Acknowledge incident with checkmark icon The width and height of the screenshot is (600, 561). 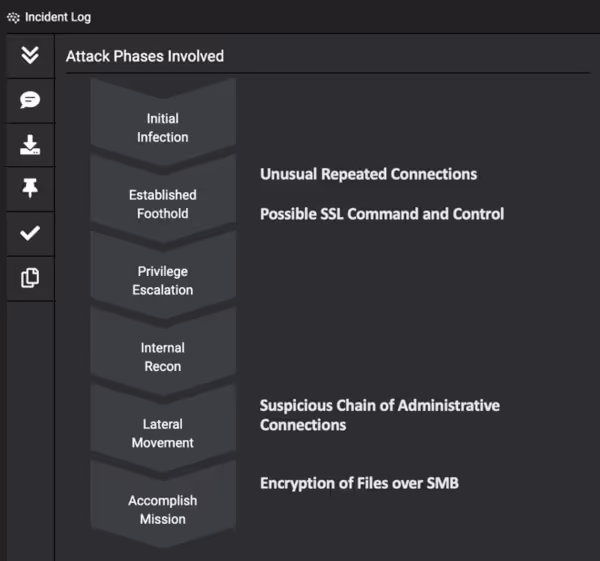coord(30,233)
